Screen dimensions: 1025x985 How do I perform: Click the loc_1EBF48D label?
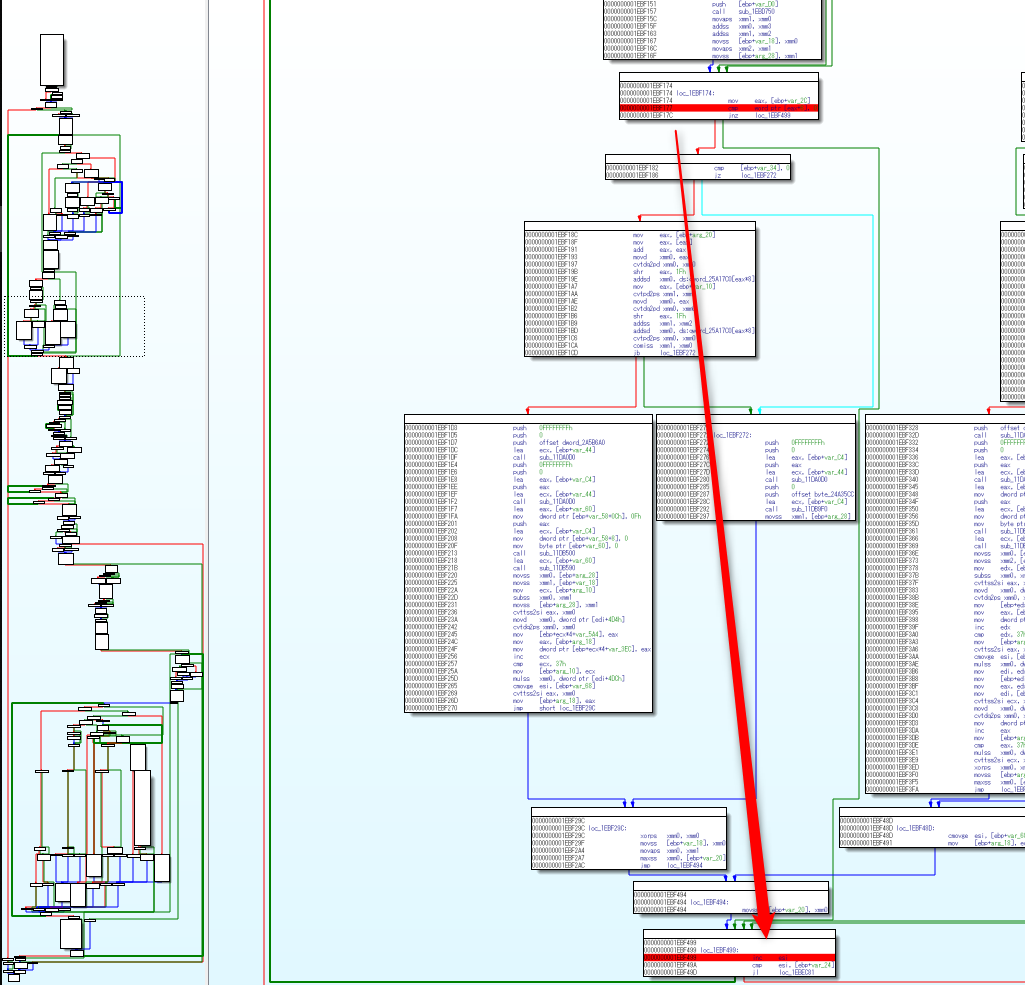pyautogui.click(x=915, y=828)
